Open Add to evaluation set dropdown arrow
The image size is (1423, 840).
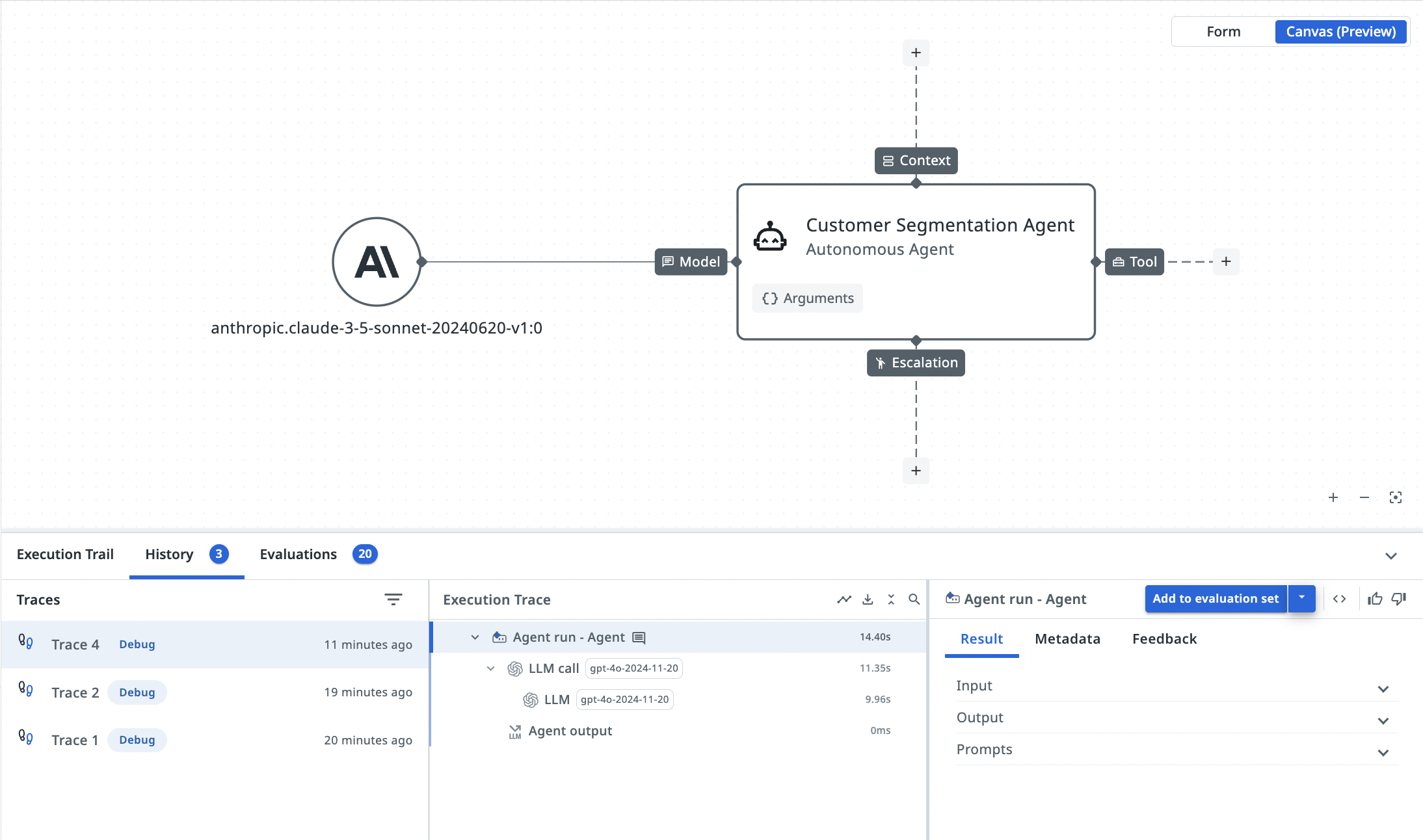[x=1301, y=598]
